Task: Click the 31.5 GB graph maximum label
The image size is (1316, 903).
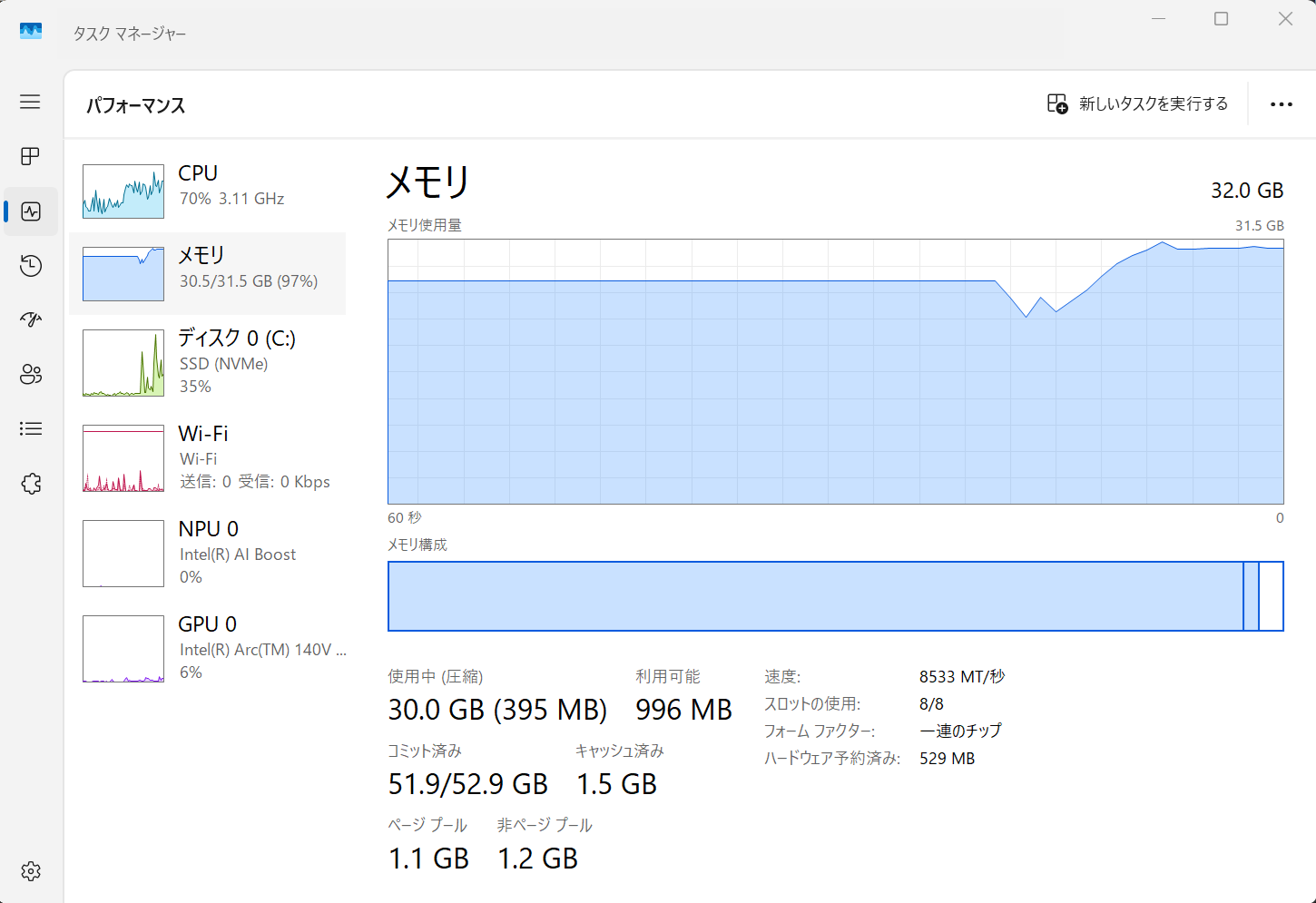Action: [1260, 225]
